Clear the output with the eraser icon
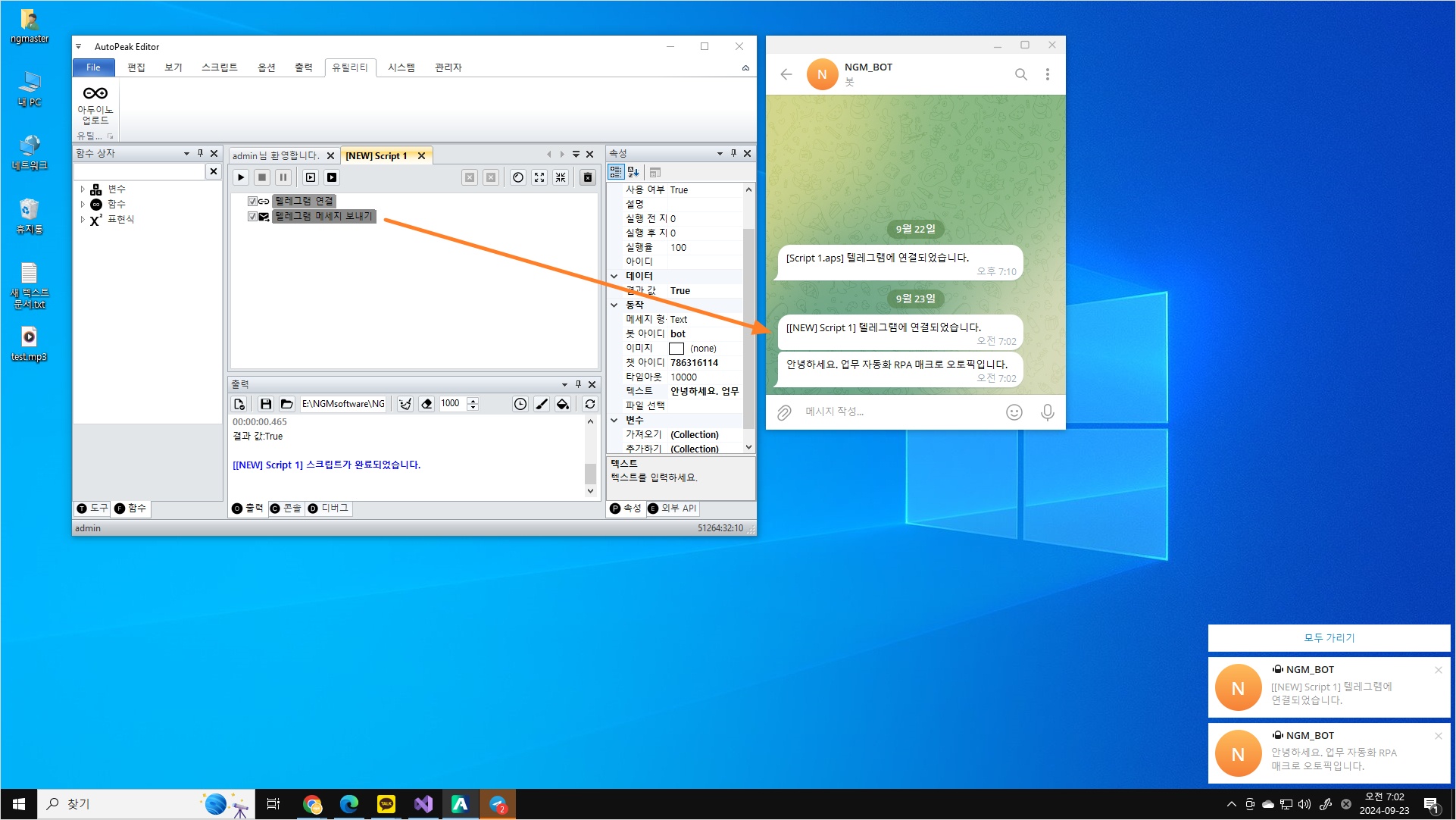Screen dimensions: 1456x820 click(426, 404)
